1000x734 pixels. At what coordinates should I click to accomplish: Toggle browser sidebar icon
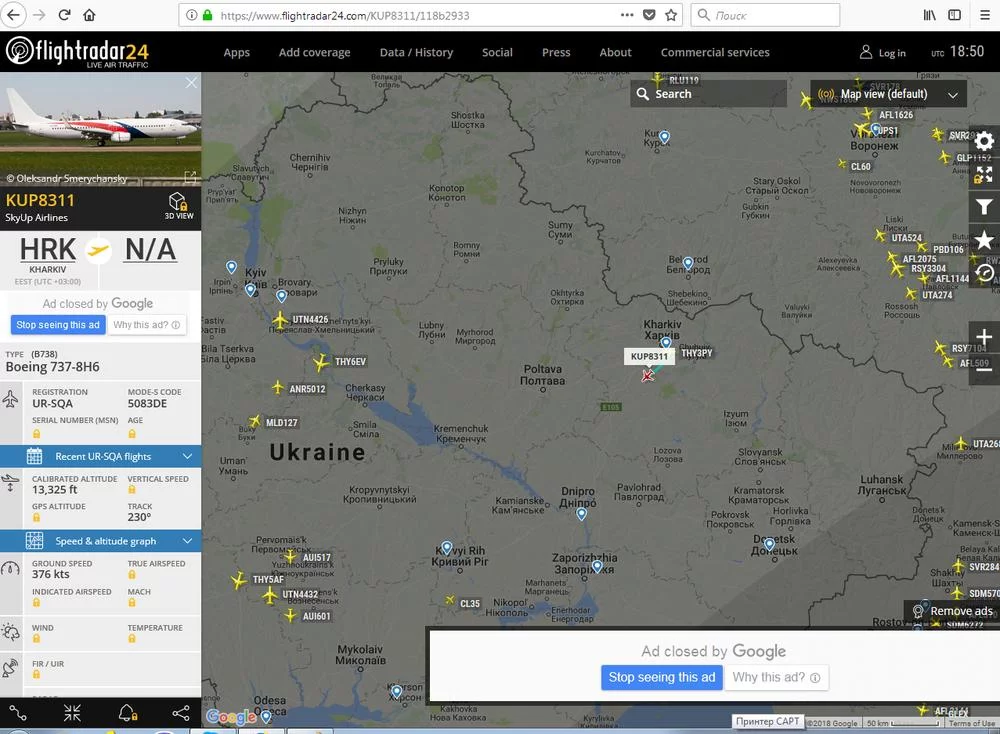(954, 15)
